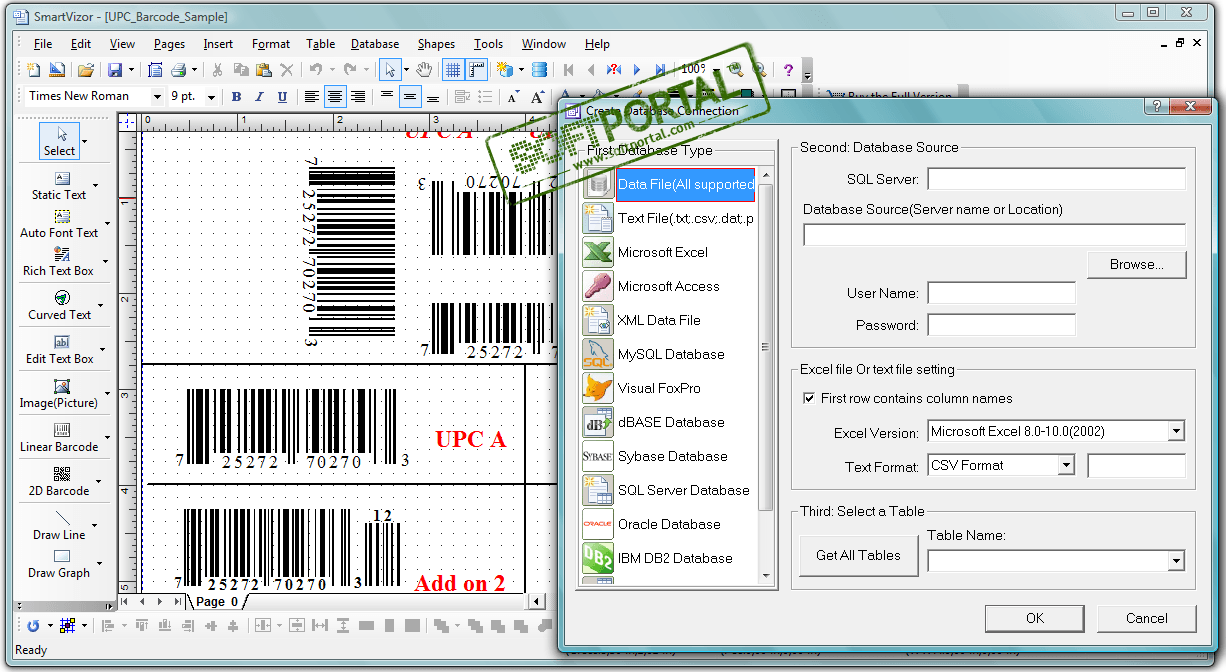Click the Browse... button
1226x672 pixels.
coord(1137,265)
